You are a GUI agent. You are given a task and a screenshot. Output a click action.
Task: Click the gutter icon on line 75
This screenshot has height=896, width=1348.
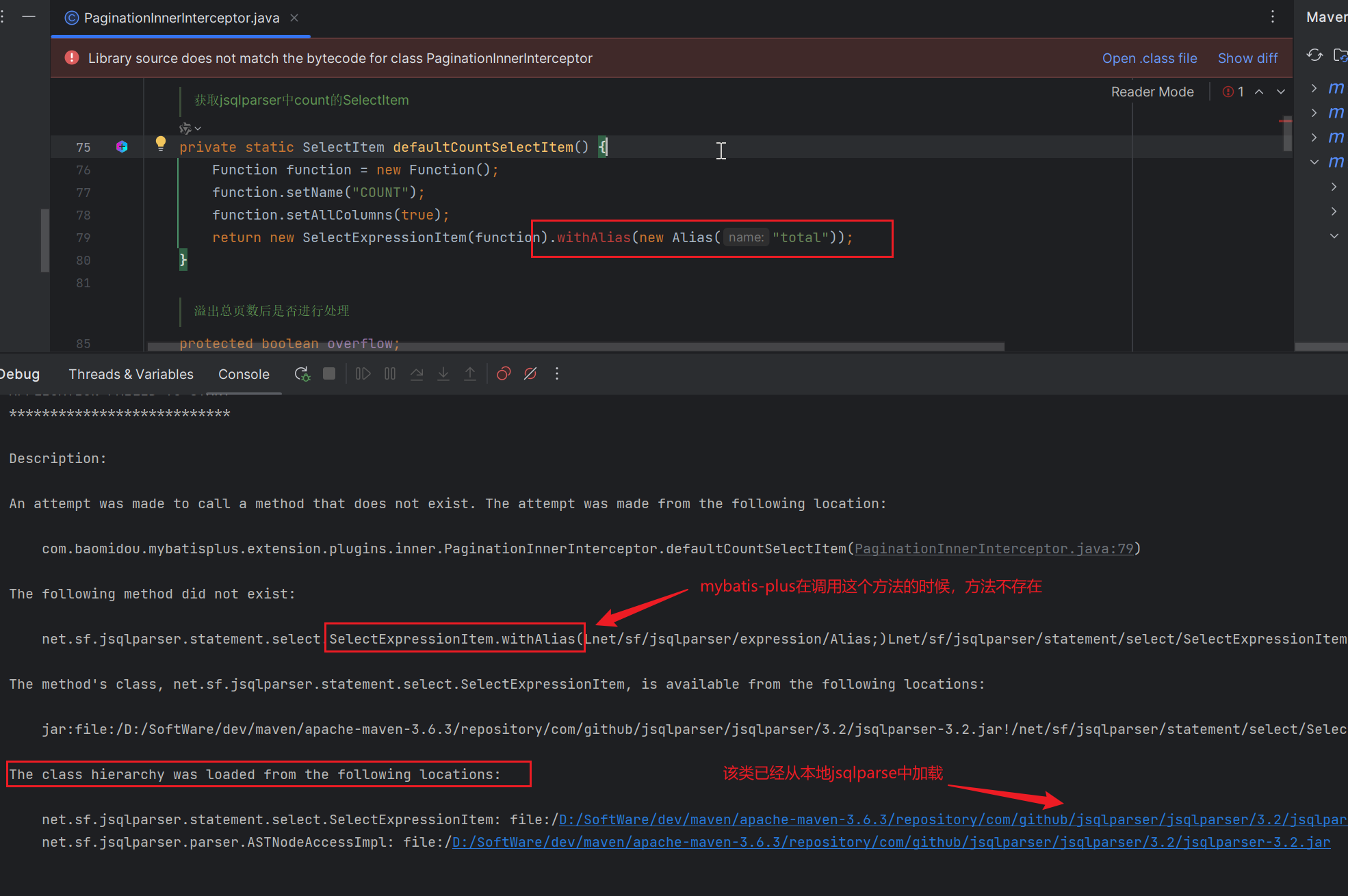(122, 146)
